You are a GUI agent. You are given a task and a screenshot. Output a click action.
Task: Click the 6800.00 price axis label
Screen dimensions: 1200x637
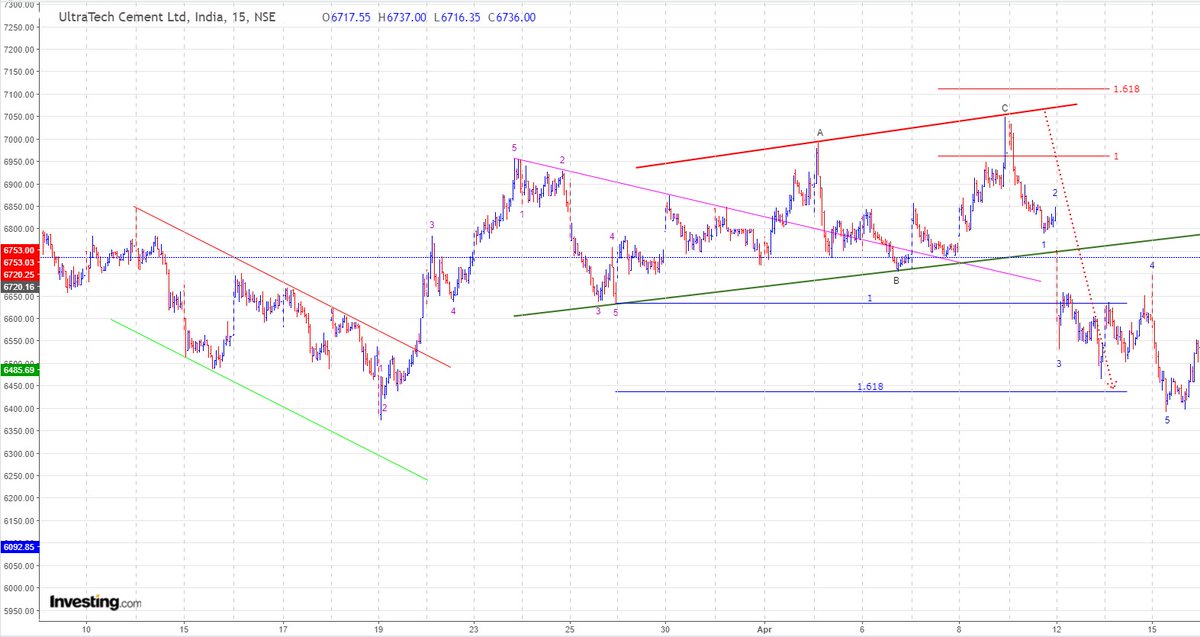(19, 230)
